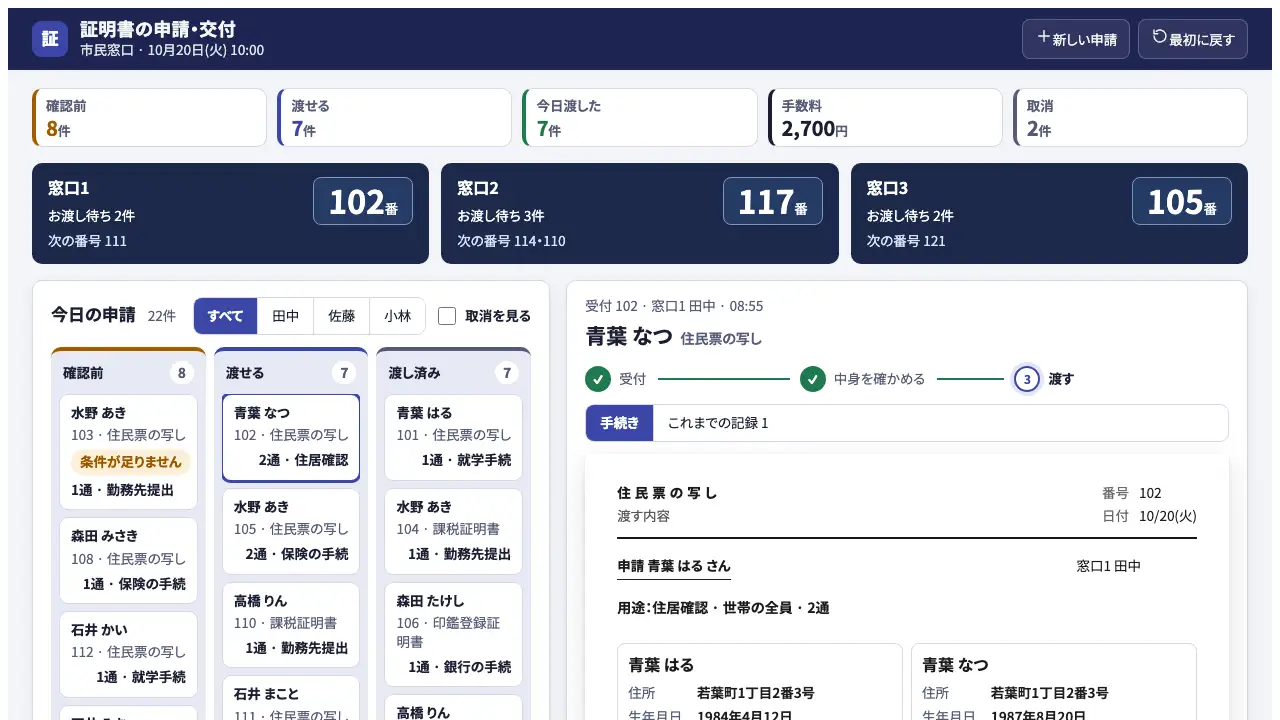The width and height of the screenshot is (1280, 720).
Task: Open the 森田 みさき 108 card
Action: [129, 560]
